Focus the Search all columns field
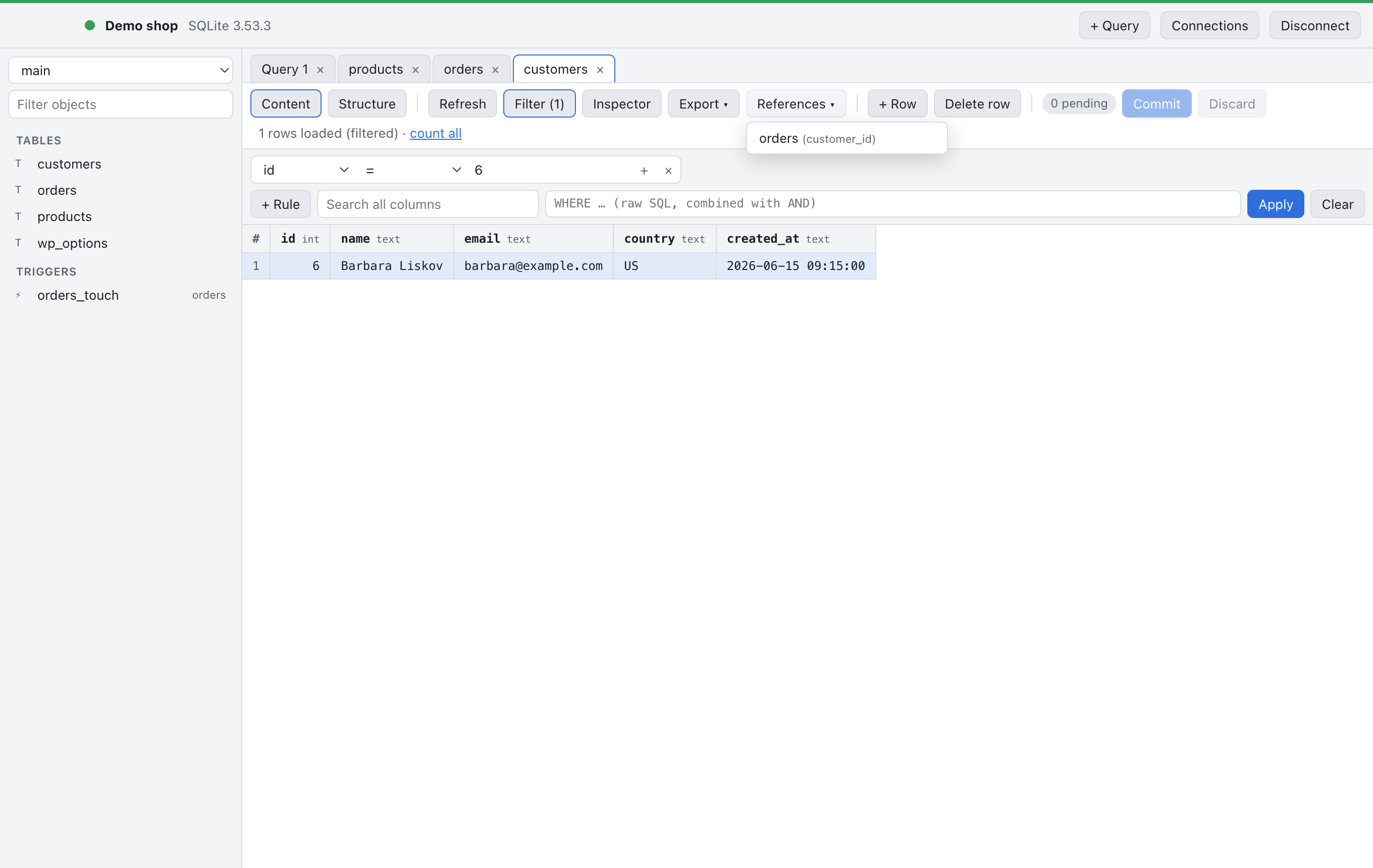Image resolution: width=1373 pixels, height=868 pixels. click(x=428, y=204)
